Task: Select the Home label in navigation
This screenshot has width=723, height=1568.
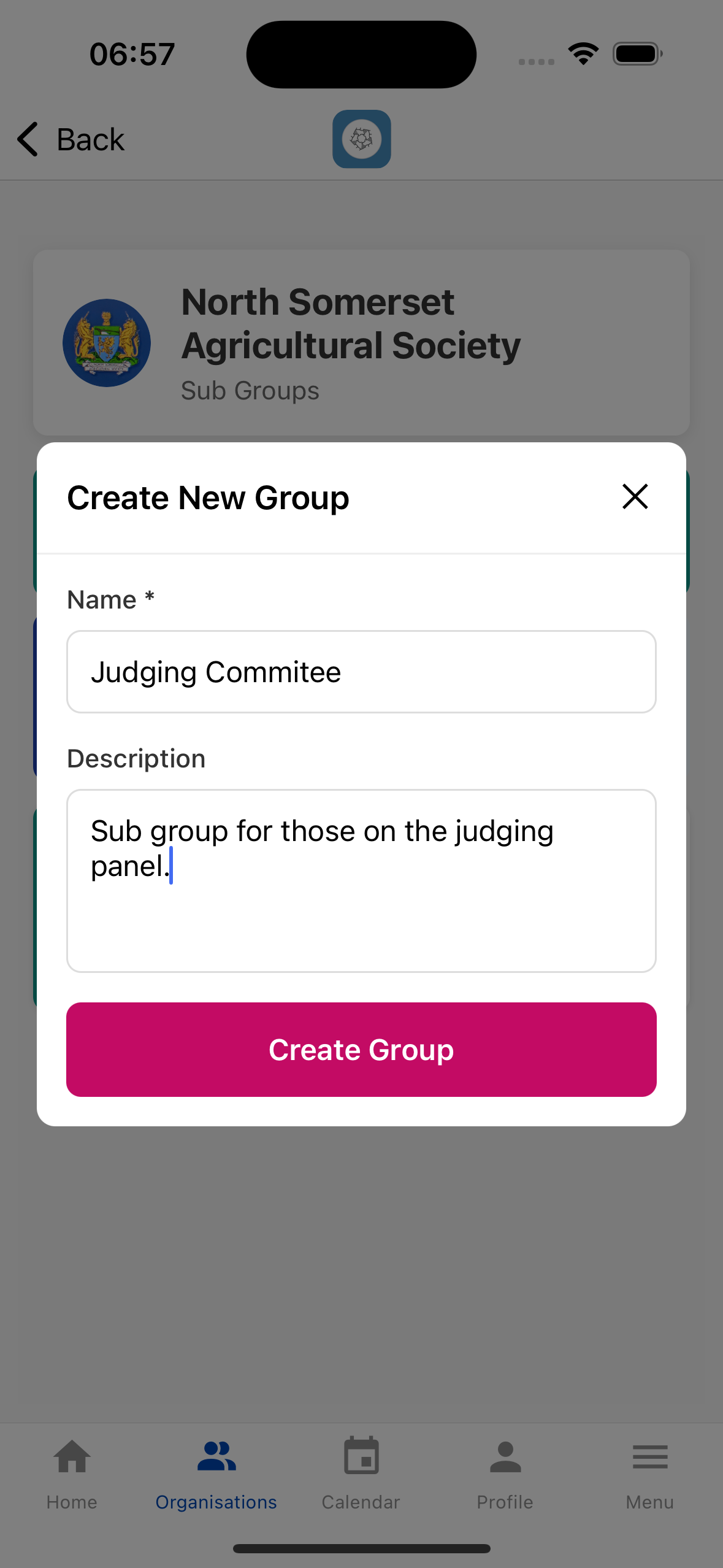Action: coord(72,1502)
